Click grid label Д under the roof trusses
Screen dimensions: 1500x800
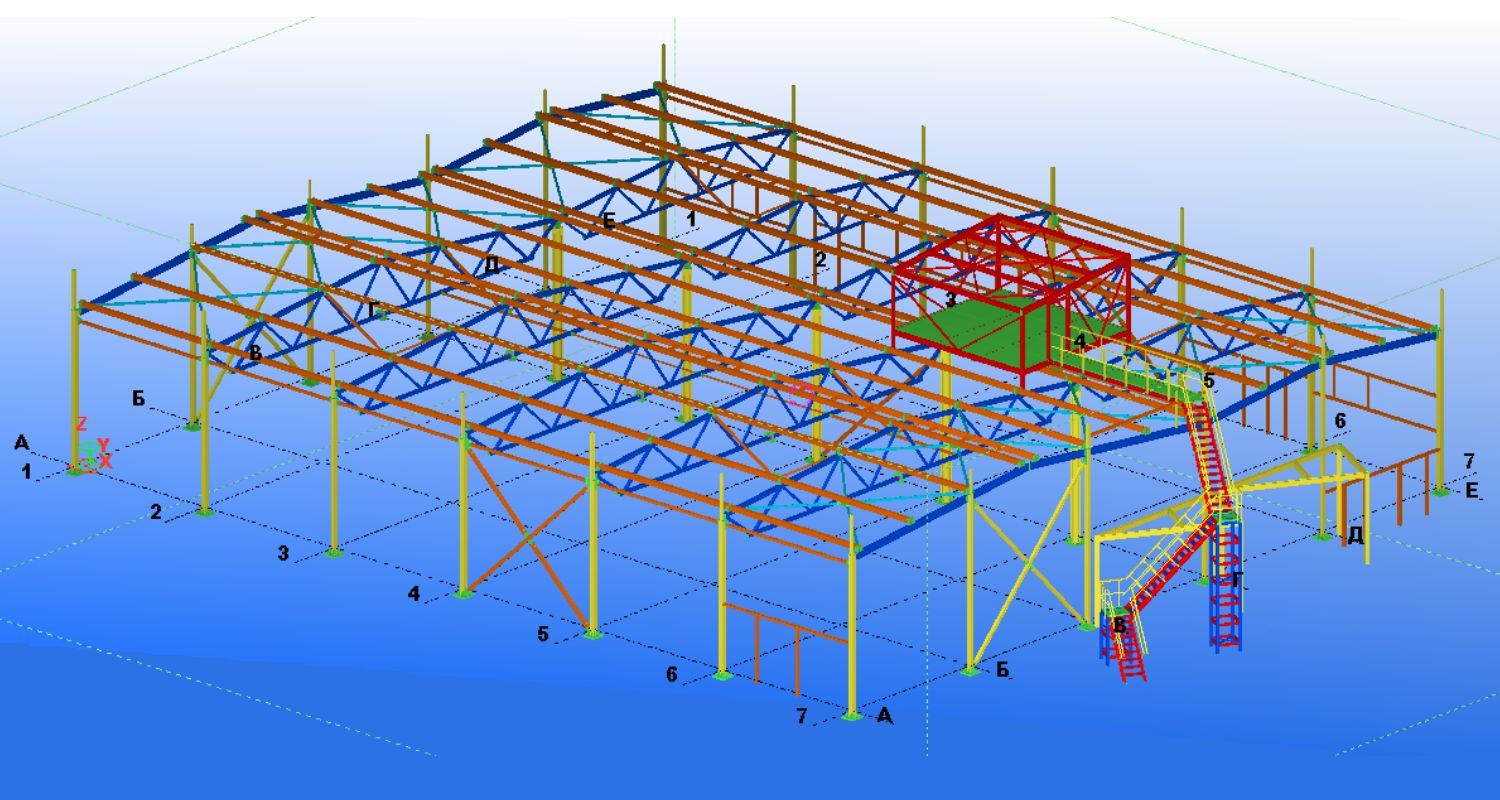coord(491,266)
